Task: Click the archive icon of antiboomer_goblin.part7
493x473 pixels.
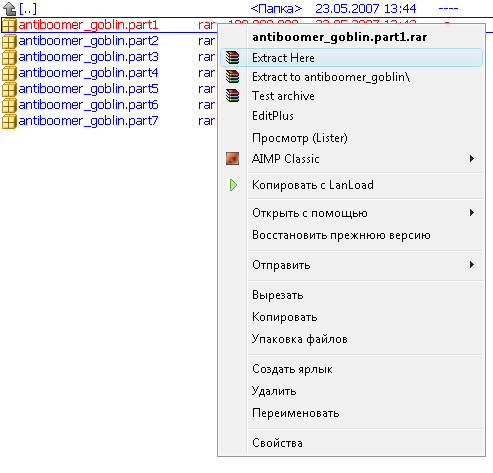Action: (x=9, y=121)
